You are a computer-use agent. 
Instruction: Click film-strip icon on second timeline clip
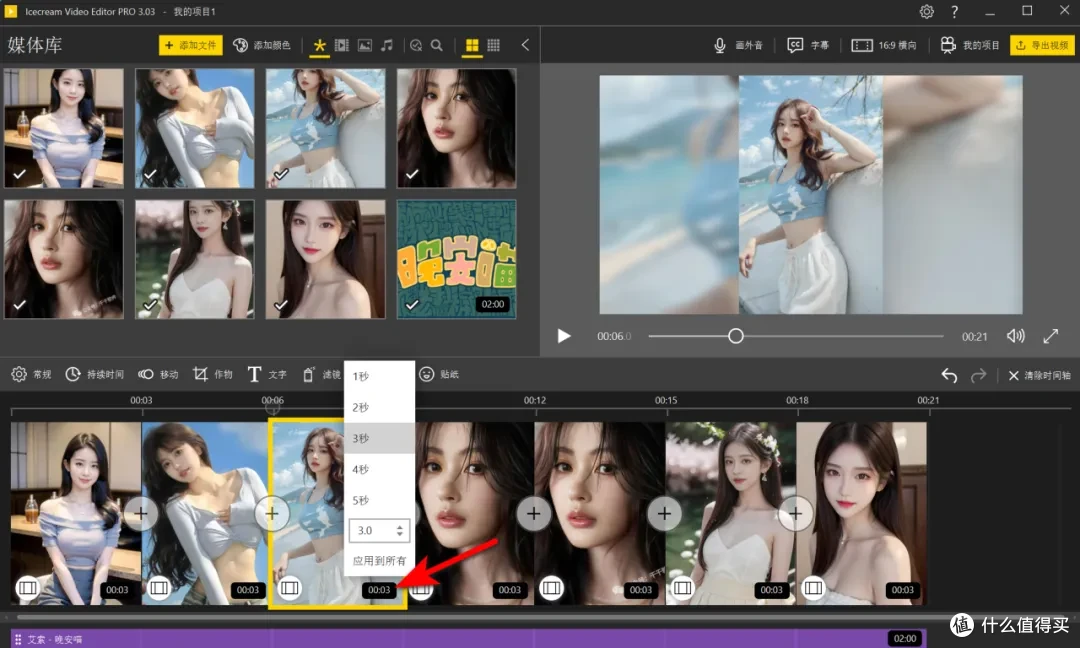(159, 587)
